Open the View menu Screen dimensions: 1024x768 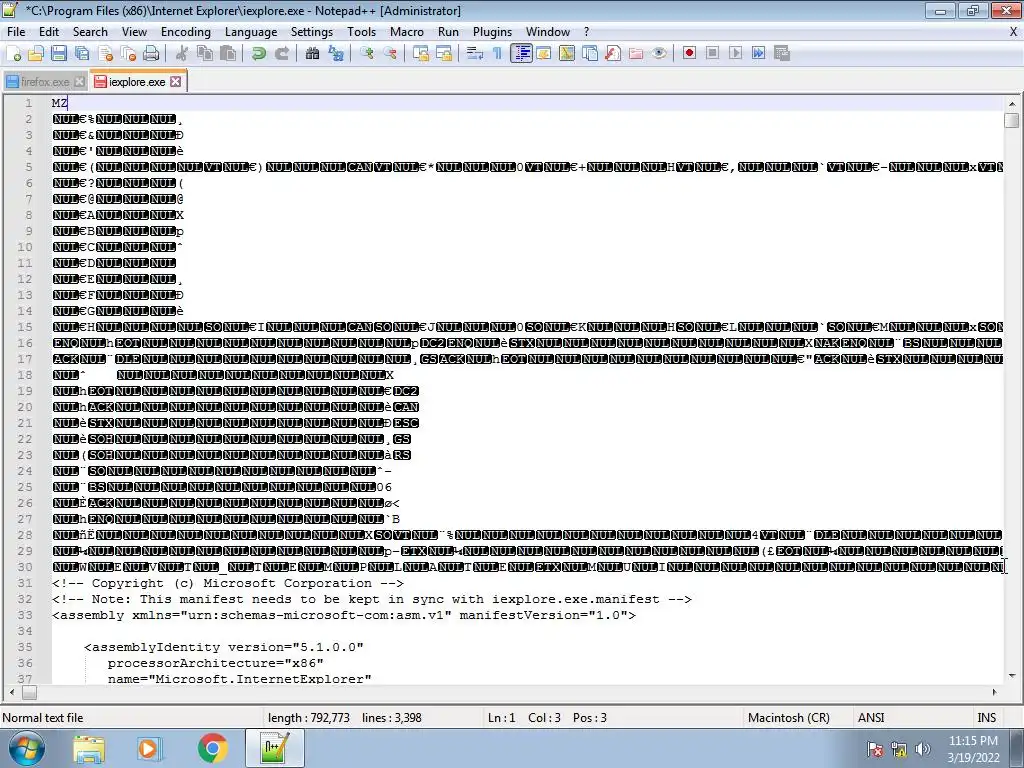point(134,32)
